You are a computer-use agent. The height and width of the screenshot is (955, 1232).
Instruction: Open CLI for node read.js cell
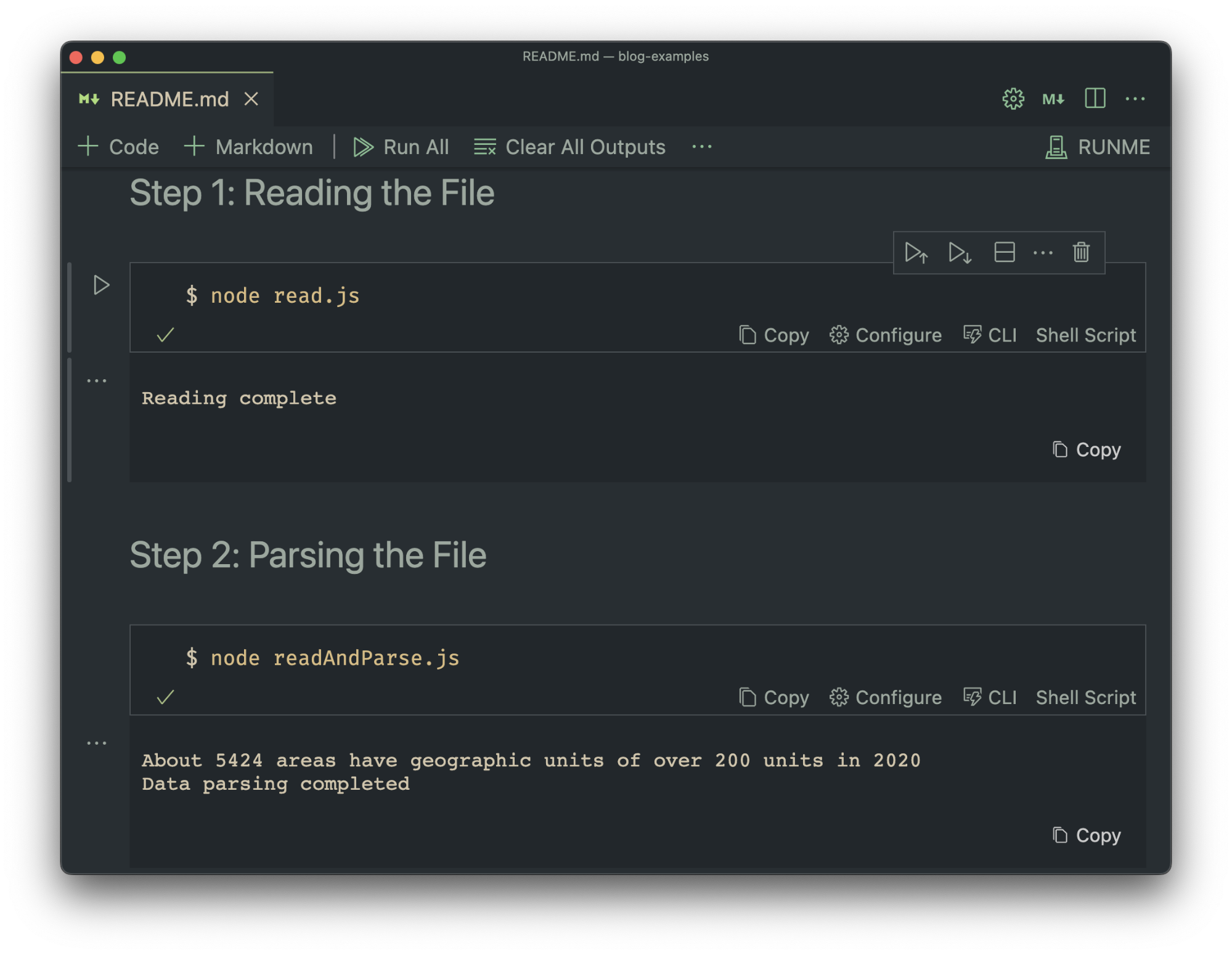(989, 335)
